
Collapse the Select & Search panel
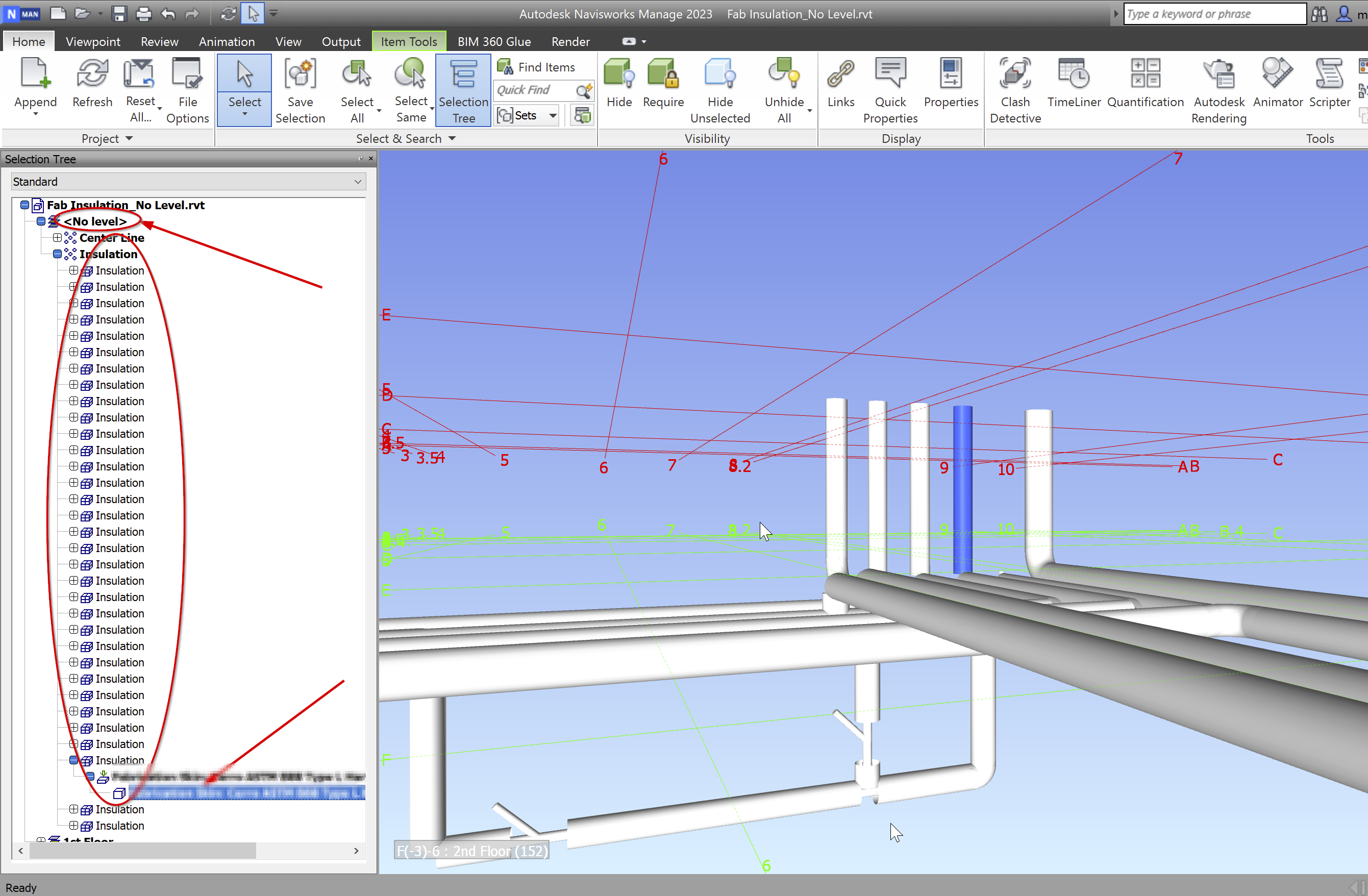tap(453, 138)
